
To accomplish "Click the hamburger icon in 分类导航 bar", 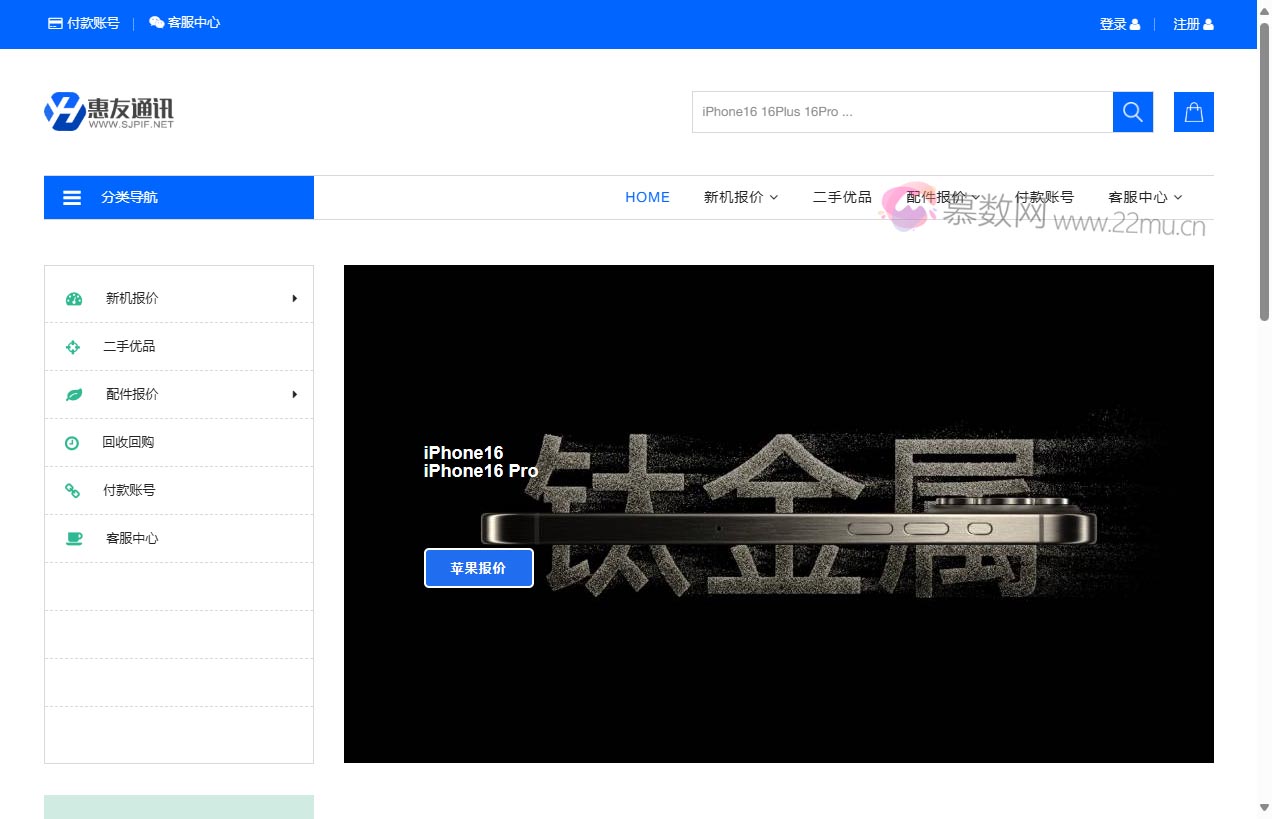I will (x=72, y=197).
